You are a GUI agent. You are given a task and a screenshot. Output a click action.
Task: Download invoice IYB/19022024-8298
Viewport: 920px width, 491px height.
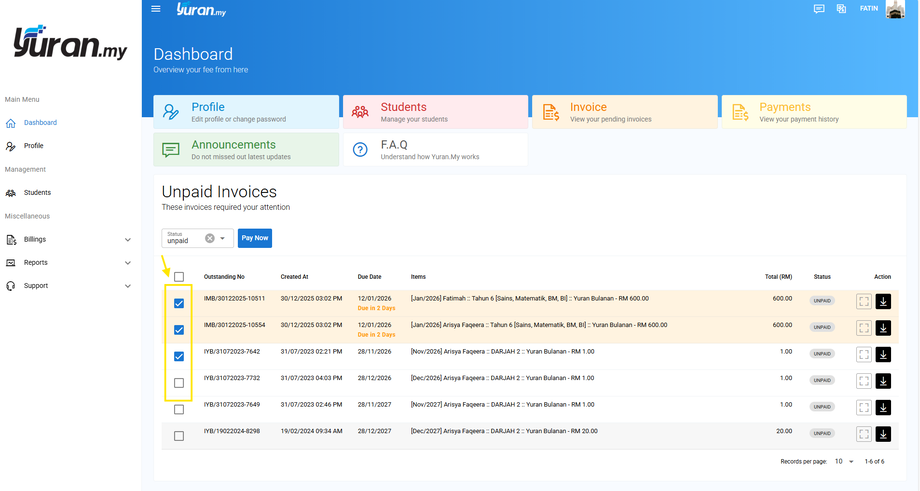click(x=883, y=434)
